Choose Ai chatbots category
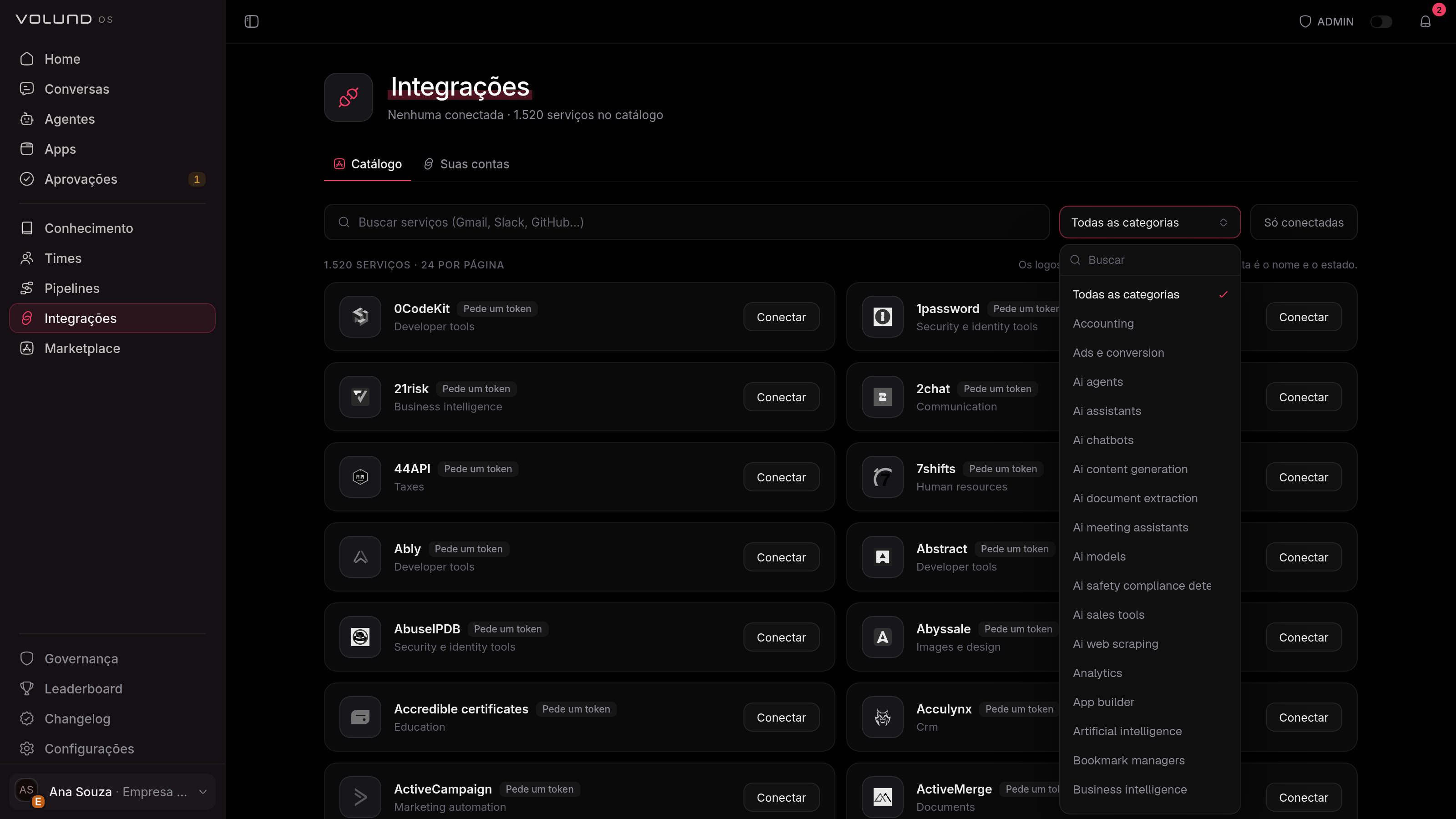Screen dimensions: 1456x819 pyautogui.click(x=1150, y=440)
